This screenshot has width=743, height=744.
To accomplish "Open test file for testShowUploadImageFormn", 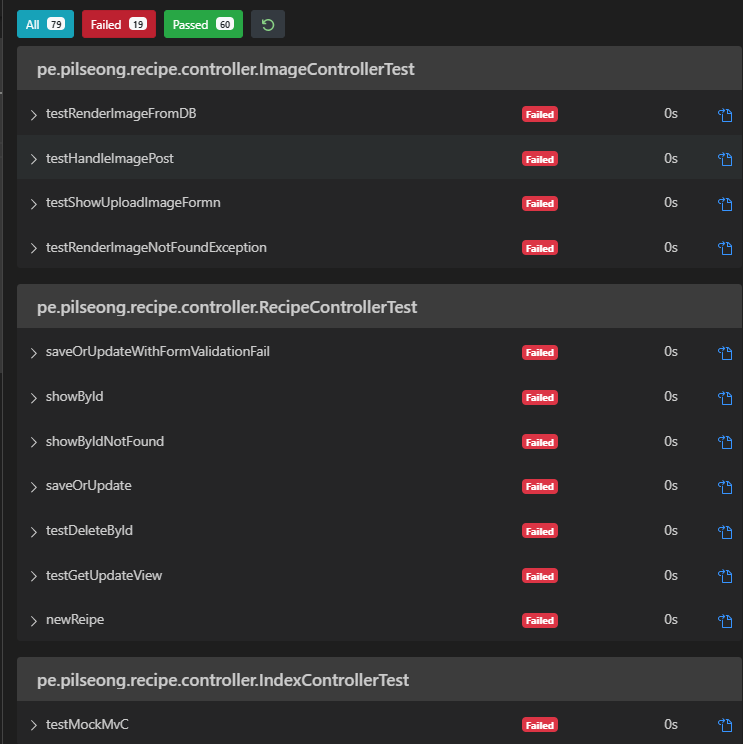I will 724,204.
